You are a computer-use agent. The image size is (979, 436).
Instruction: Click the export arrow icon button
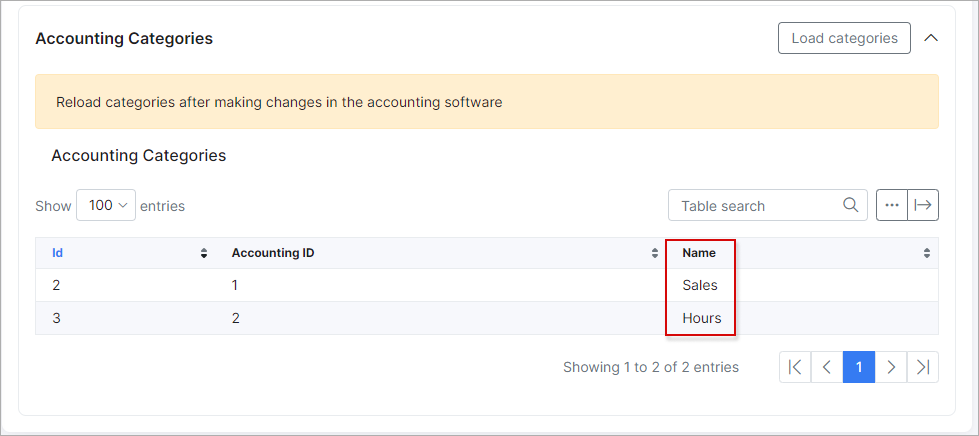923,205
